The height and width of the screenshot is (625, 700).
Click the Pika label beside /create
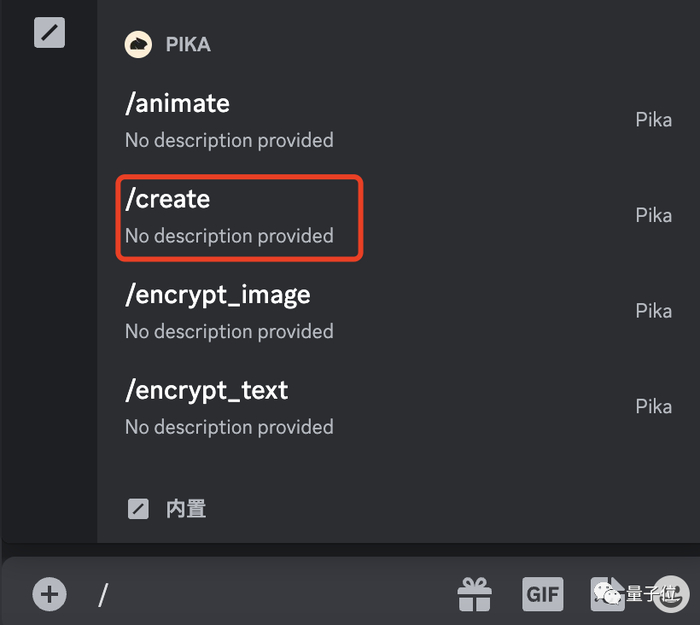[653, 215]
